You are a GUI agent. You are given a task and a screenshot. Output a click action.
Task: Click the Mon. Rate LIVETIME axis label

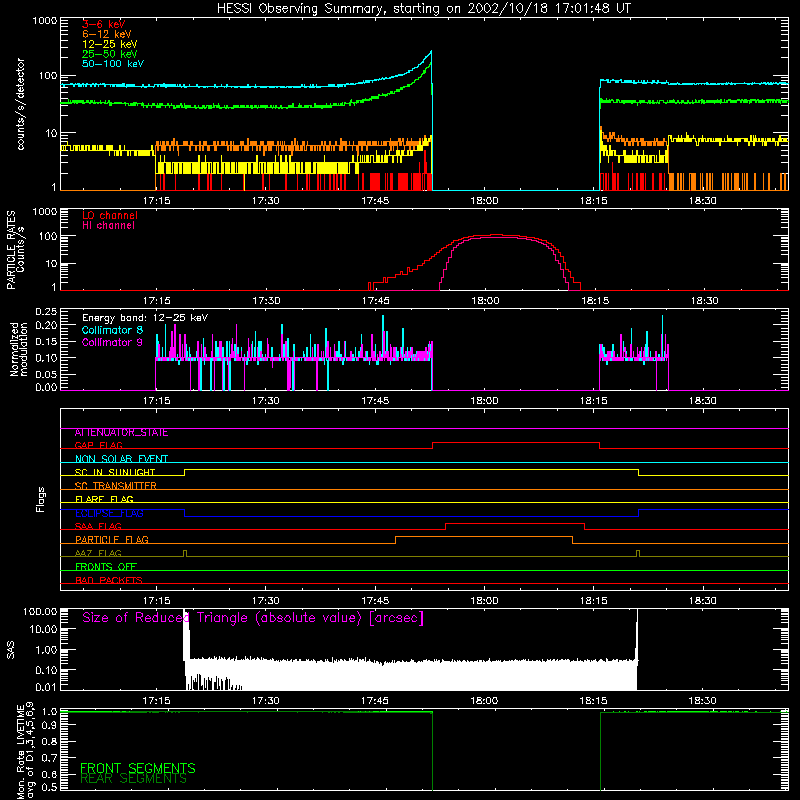click(x=26, y=750)
